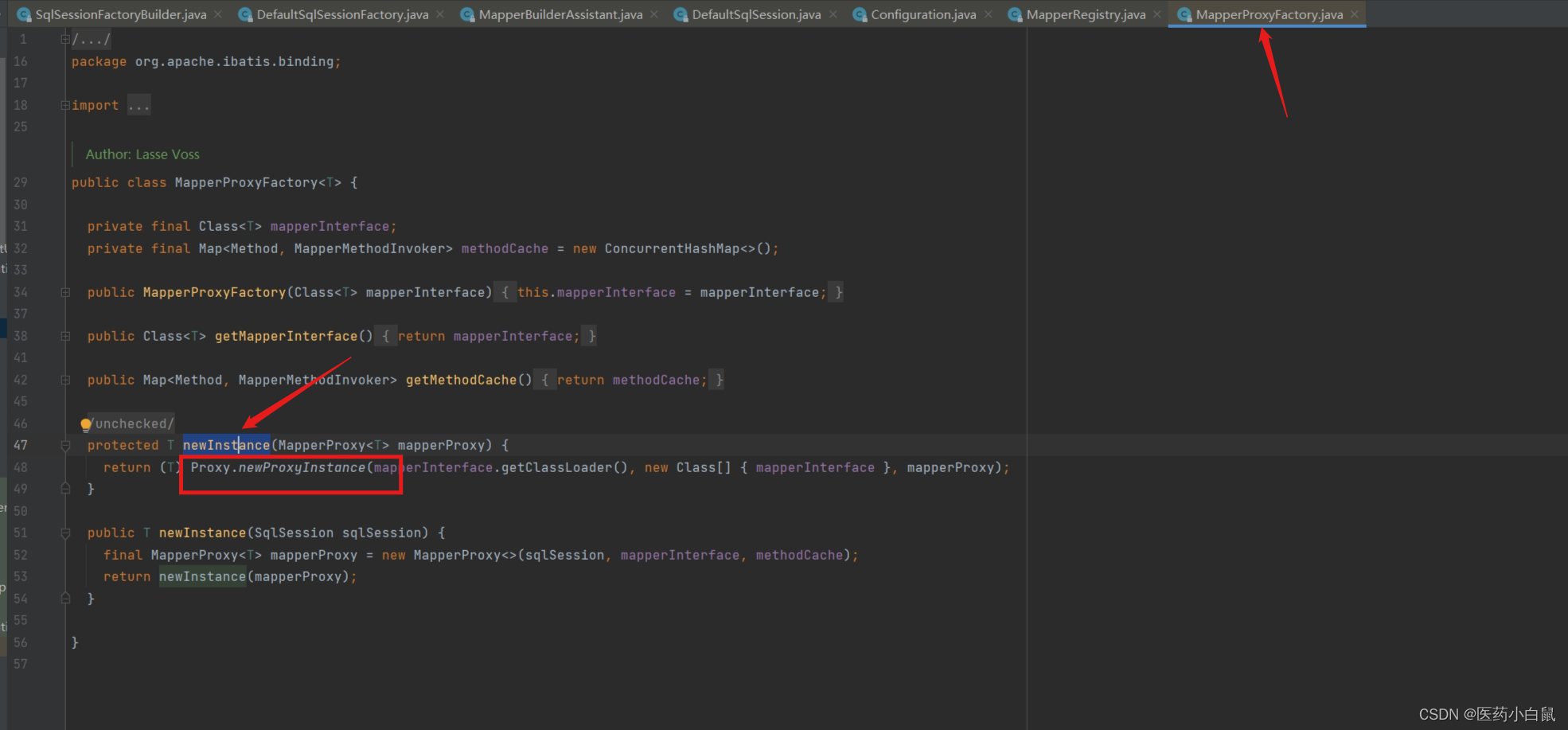Screen dimensions: 1568x730
Task: Click class icon on MapperBuilderAssistant.java tab
Action: point(467,14)
